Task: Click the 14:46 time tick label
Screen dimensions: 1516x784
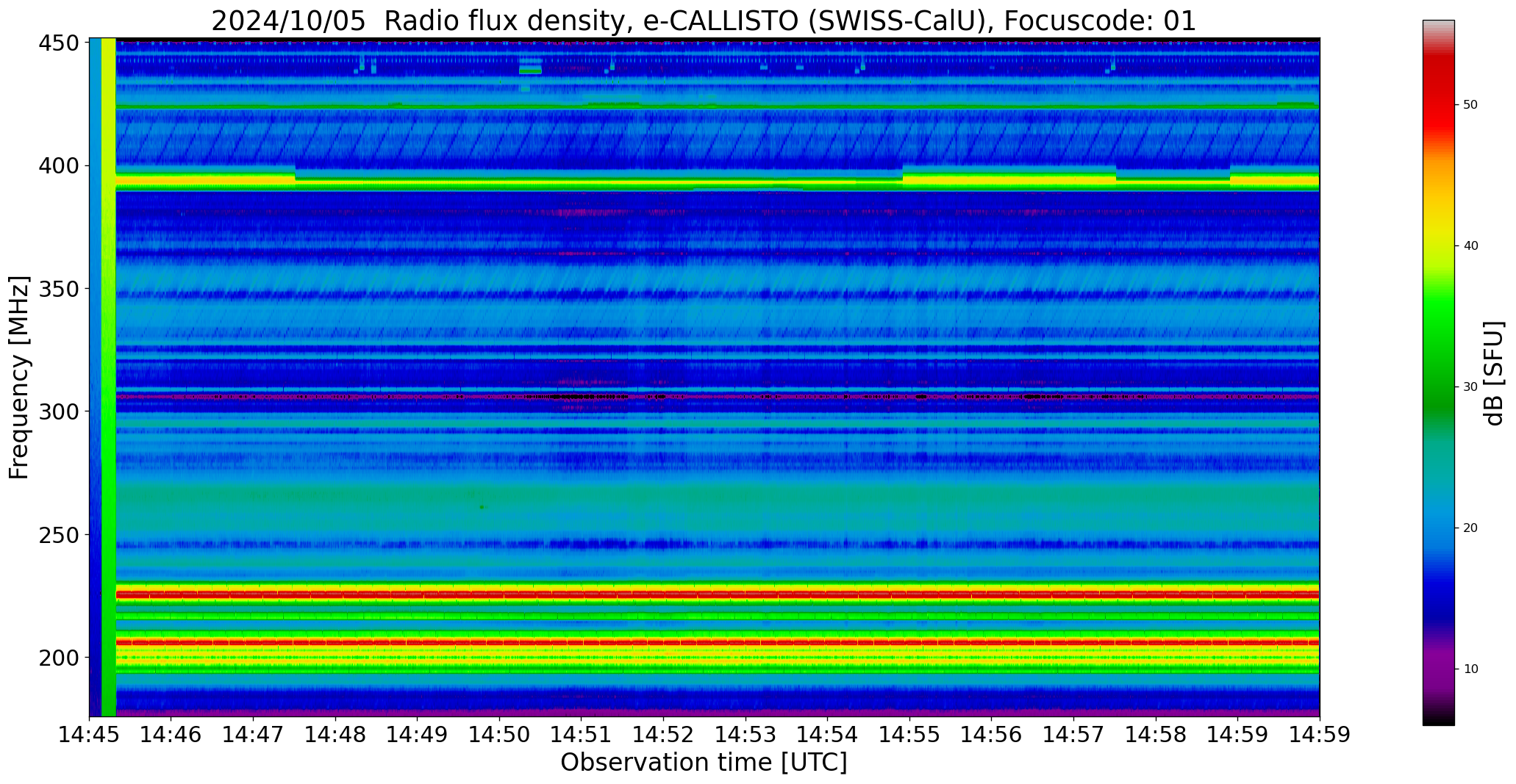Action: tap(171, 734)
